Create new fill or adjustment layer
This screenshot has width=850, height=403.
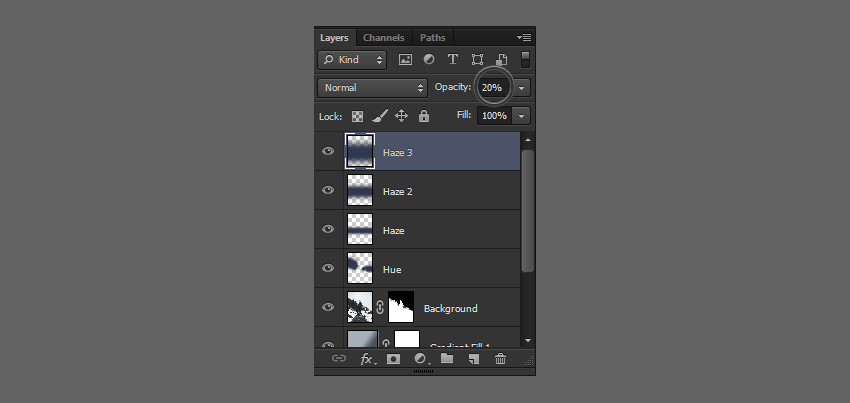point(422,359)
